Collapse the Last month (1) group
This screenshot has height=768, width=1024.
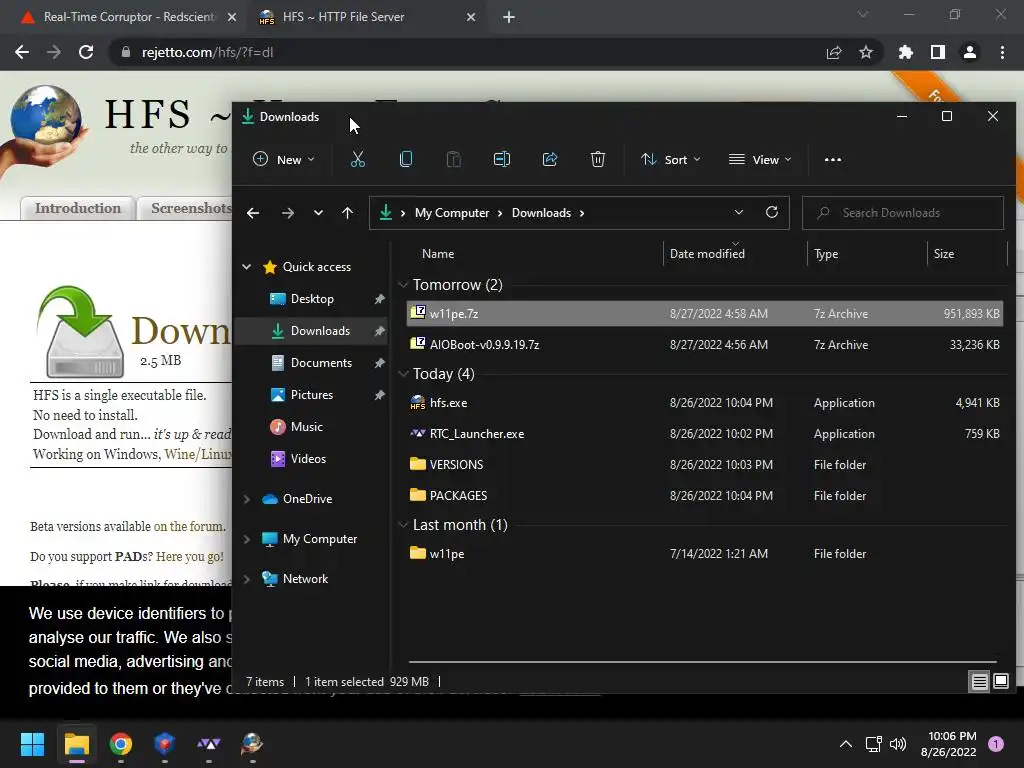point(404,524)
